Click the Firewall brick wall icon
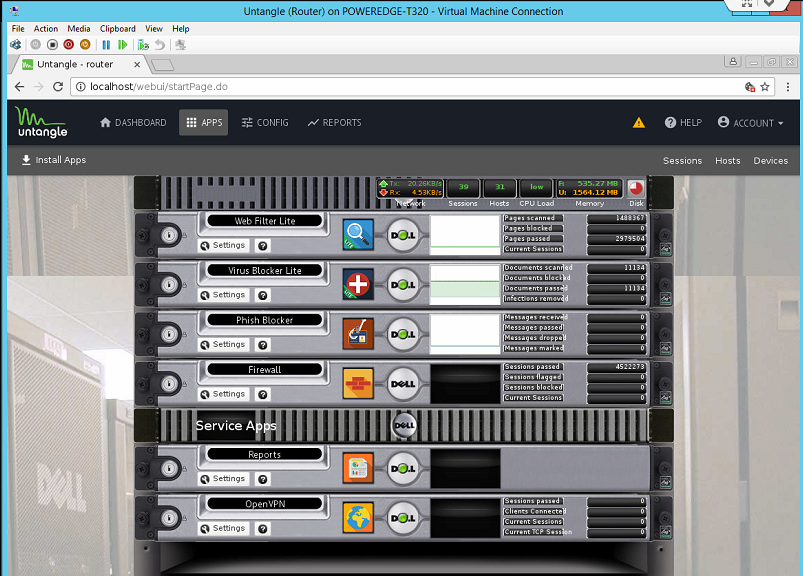 tap(357, 383)
